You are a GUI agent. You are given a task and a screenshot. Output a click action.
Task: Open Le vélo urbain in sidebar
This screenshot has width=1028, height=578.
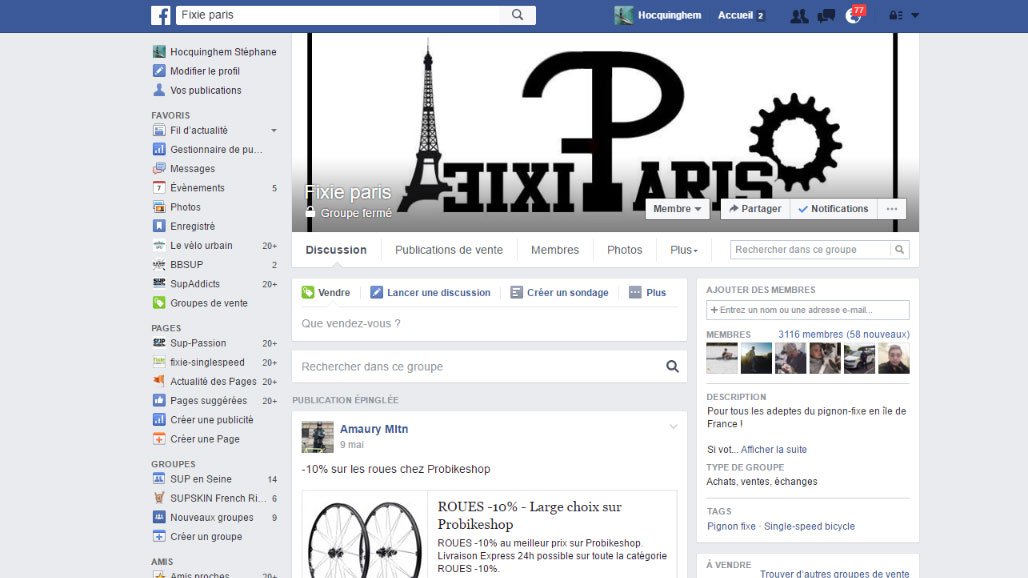coord(201,245)
